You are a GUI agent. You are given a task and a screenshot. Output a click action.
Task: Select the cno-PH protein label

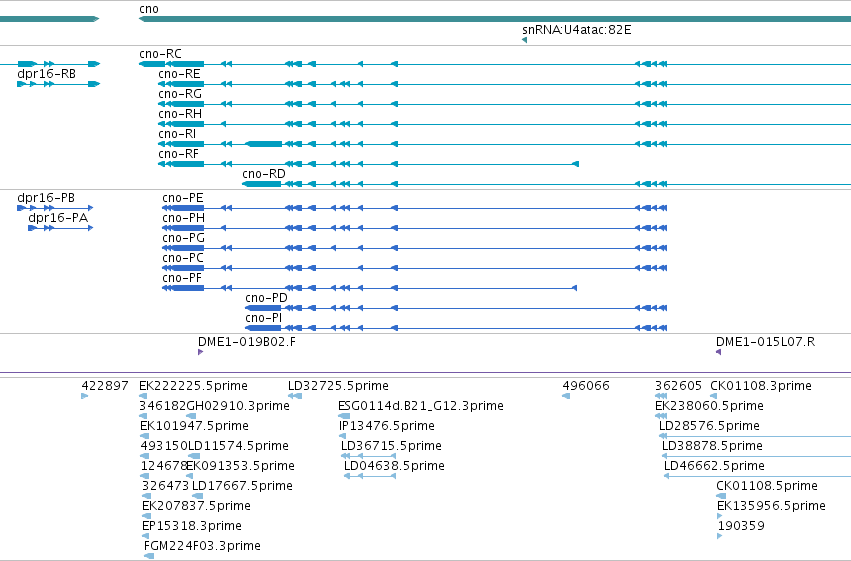183,218
